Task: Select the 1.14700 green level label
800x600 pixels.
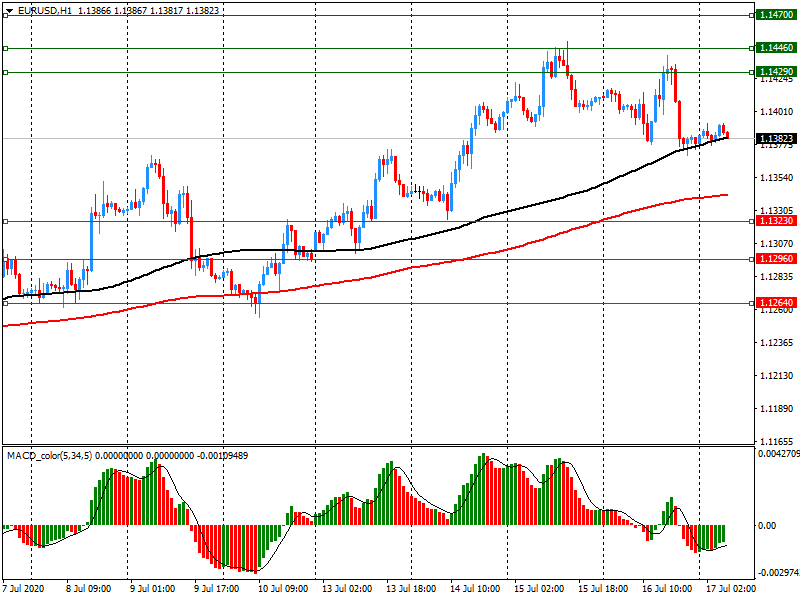Action: coord(776,15)
